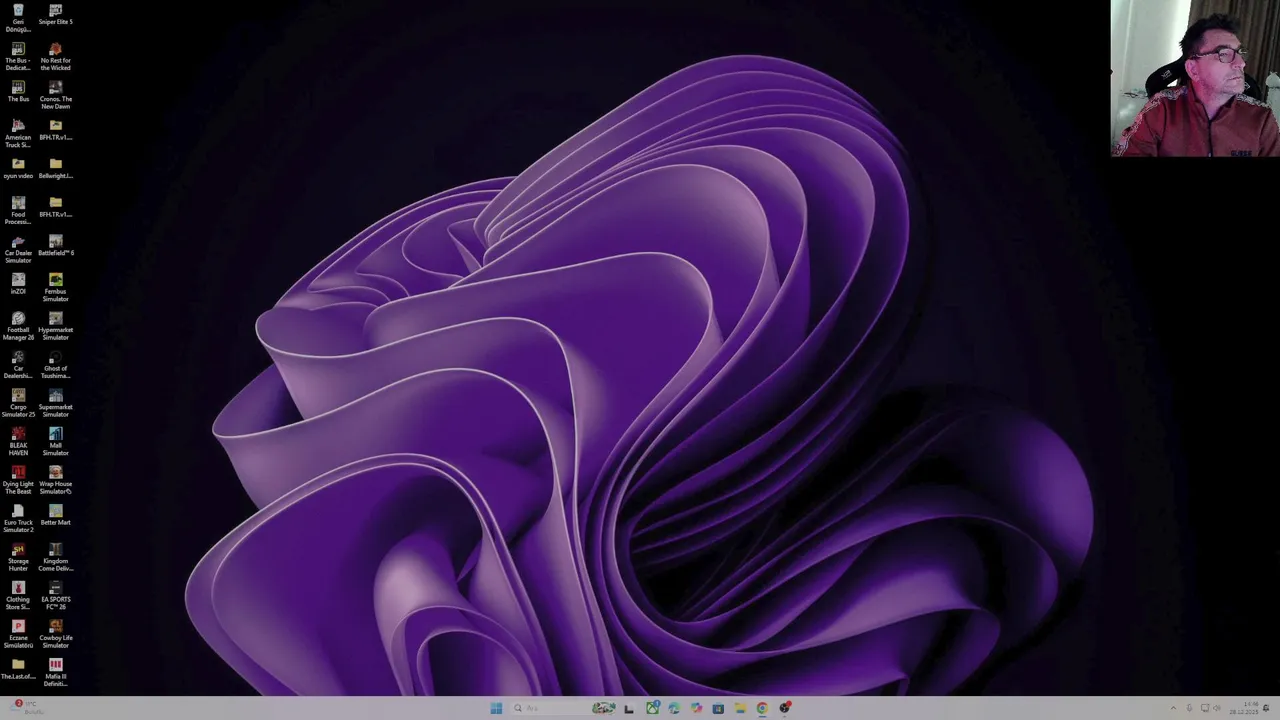The width and height of the screenshot is (1280, 720).
Task: Launch Sniper Elite 5 desktop shortcut
Action: click(x=55, y=15)
